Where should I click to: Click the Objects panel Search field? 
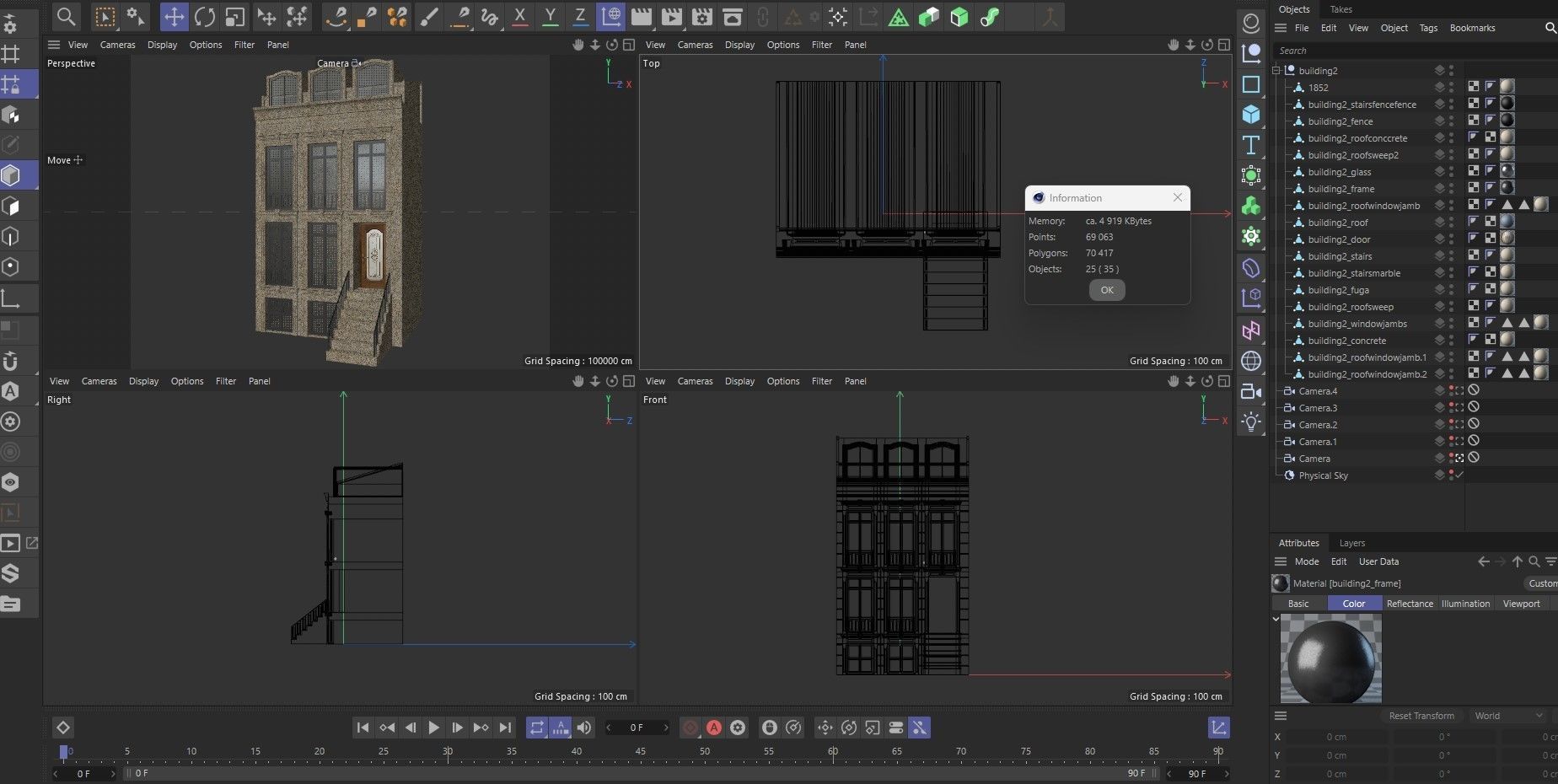(1349, 51)
